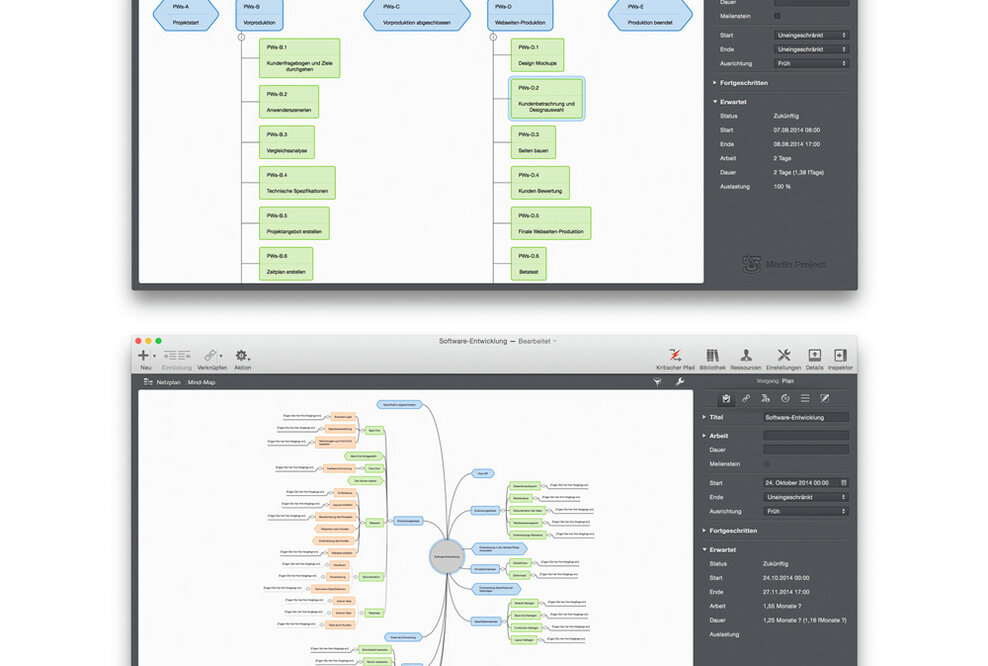
Task: Open the Aktion gear menu
Action: (240, 357)
